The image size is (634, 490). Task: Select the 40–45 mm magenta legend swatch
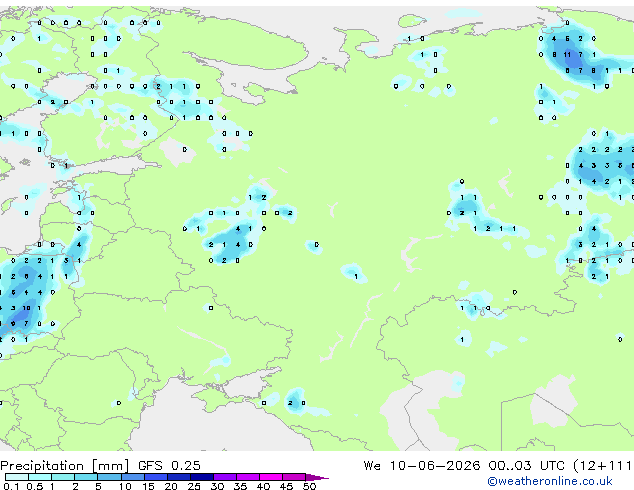pyautogui.click(x=271, y=477)
